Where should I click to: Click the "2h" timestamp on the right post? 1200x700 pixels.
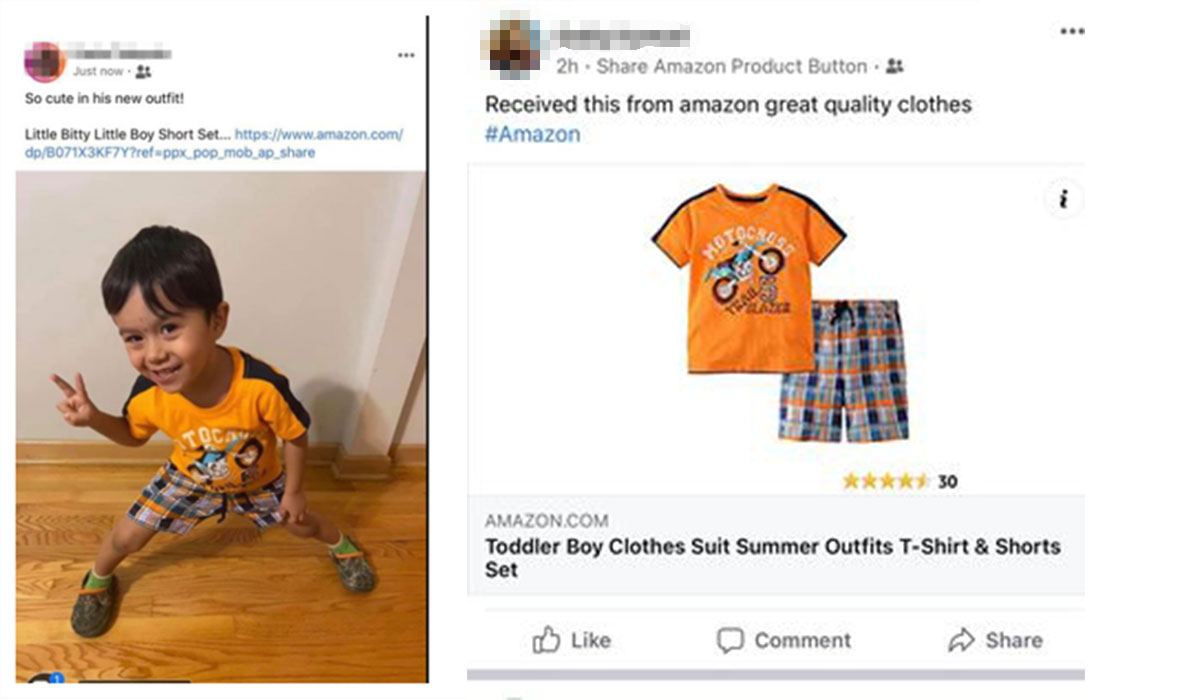point(567,67)
